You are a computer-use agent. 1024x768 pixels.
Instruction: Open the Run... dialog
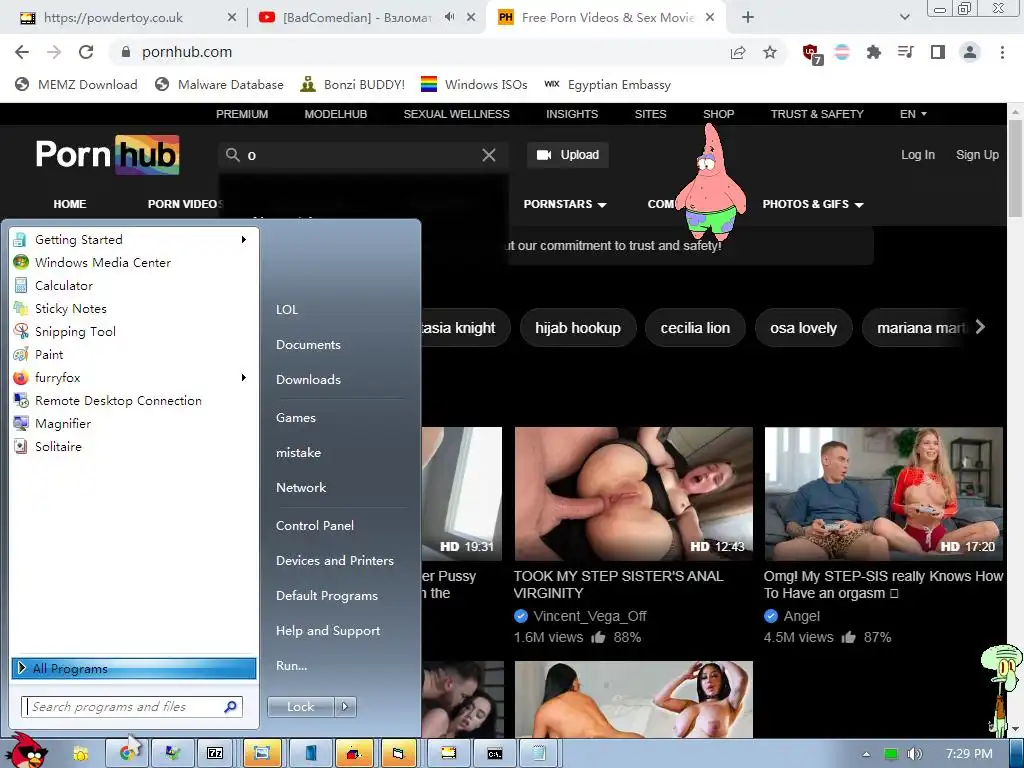coord(291,665)
